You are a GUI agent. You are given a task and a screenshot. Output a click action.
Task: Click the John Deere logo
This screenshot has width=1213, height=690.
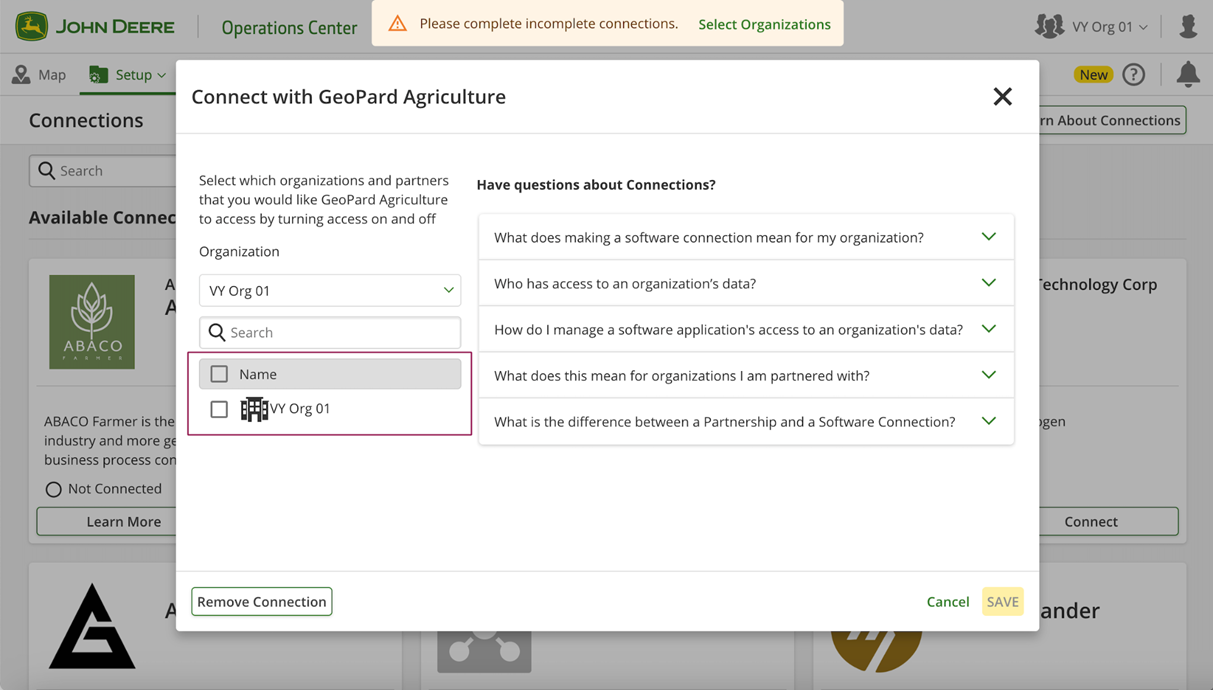pyautogui.click(x=95, y=27)
